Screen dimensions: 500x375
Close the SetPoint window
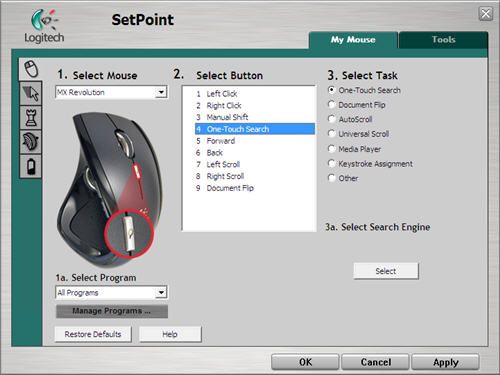485,14
